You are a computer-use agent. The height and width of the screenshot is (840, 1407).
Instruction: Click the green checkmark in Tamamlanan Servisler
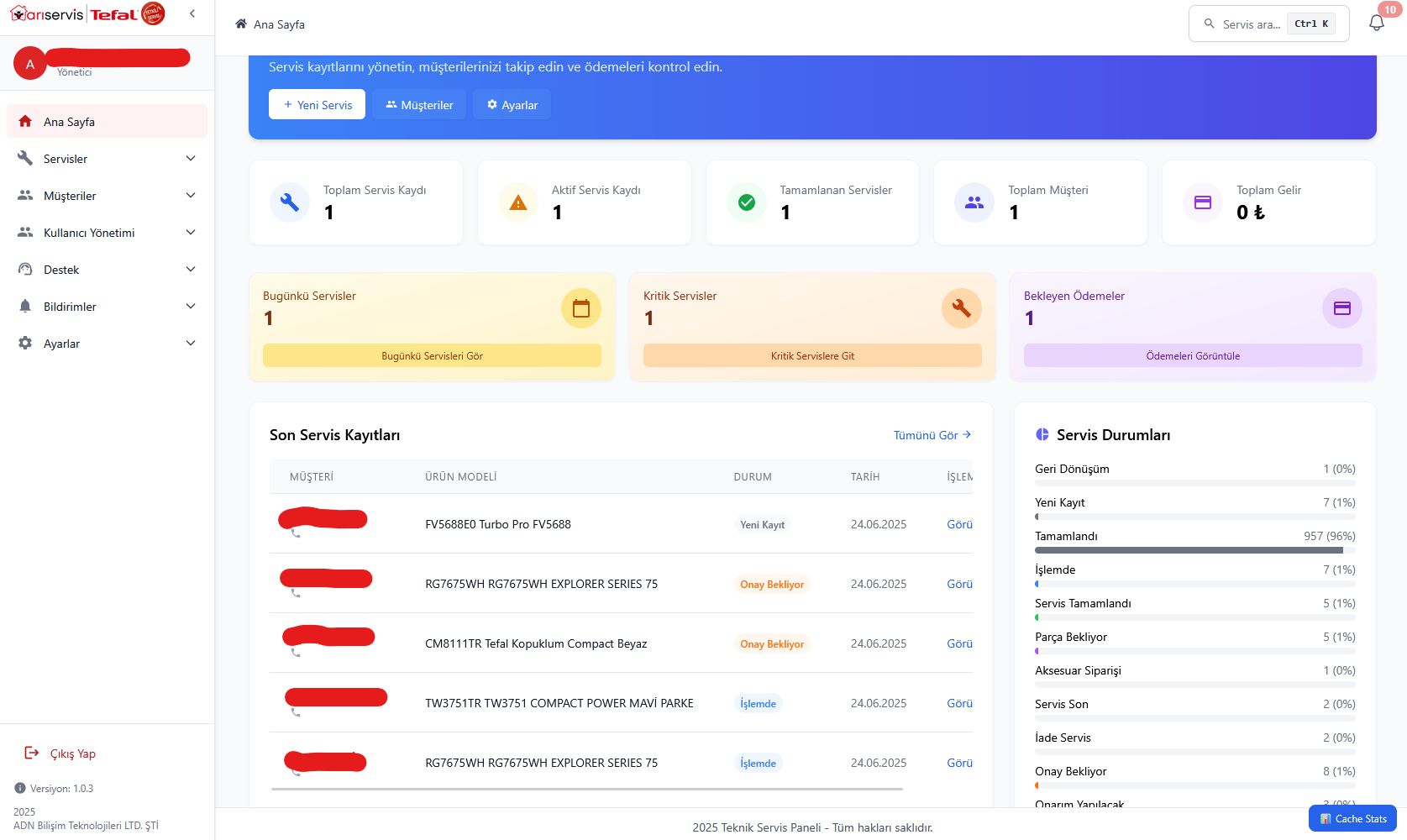pyautogui.click(x=746, y=202)
